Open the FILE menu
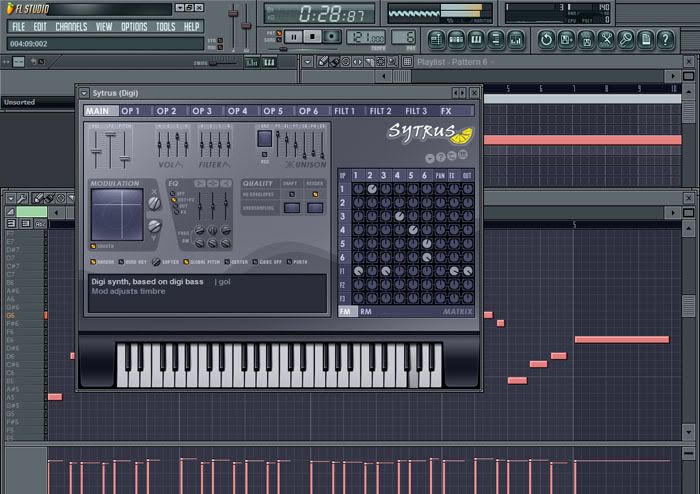The height and width of the screenshot is (494, 700). pos(18,27)
